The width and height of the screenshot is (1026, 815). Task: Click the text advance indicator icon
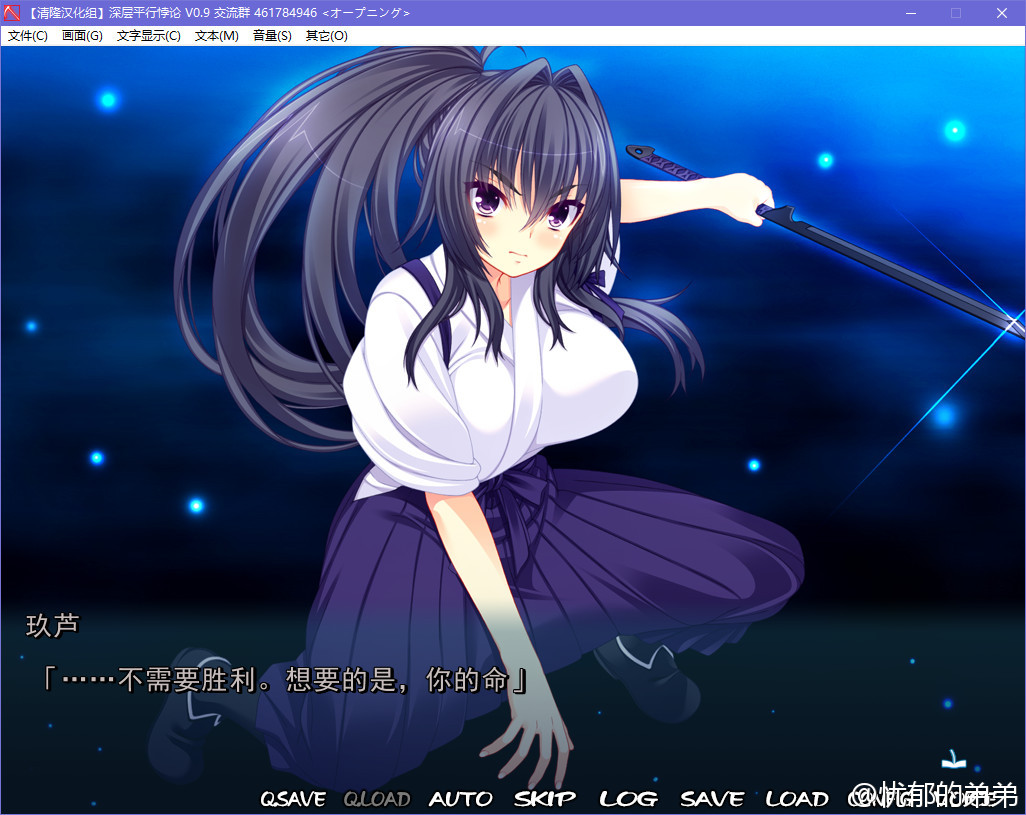pyautogui.click(x=953, y=760)
